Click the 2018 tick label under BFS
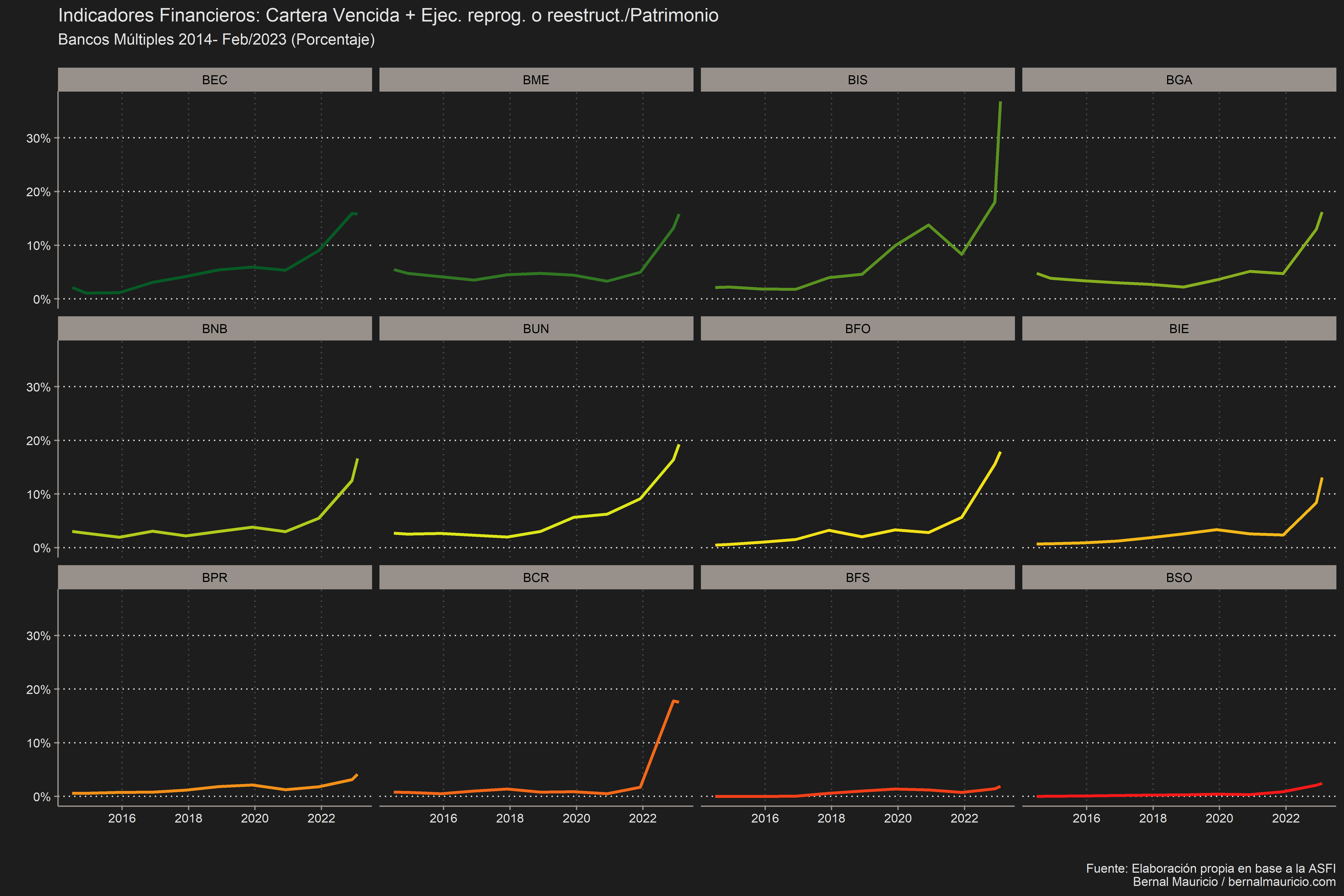 point(831,818)
